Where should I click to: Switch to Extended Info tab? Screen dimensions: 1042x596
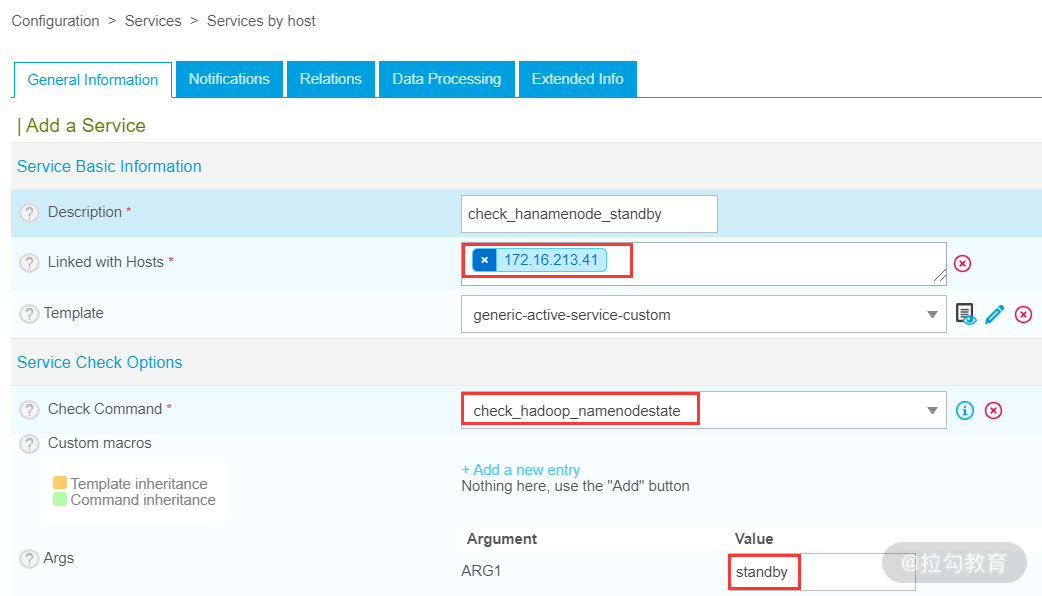(577, 79)
